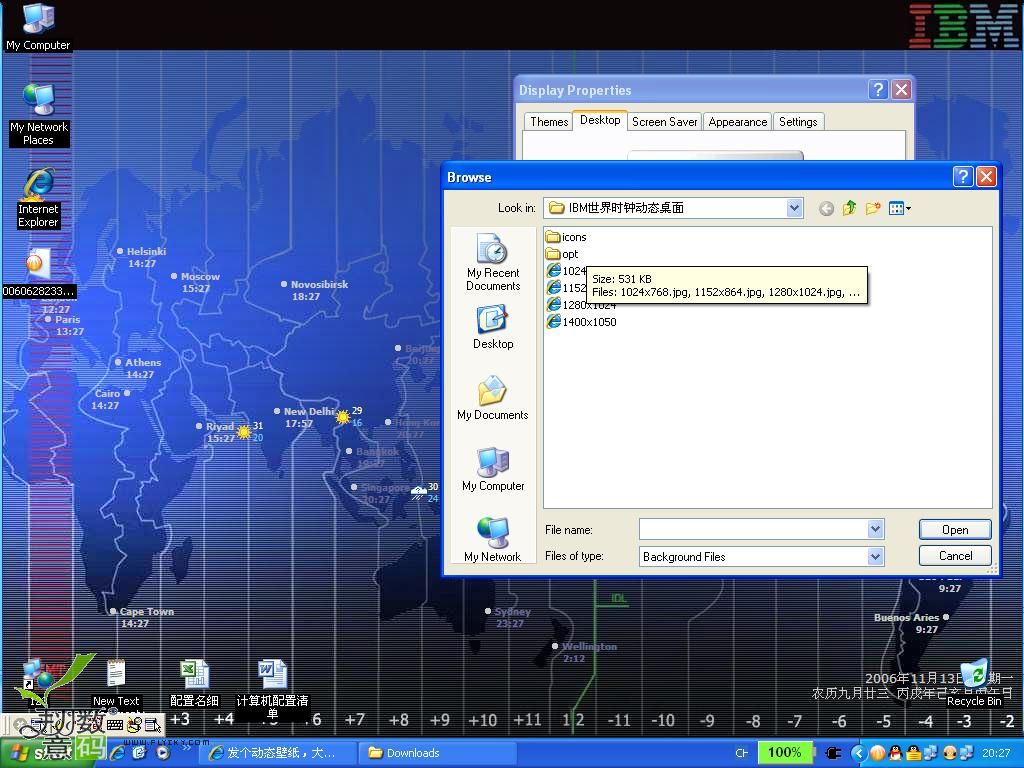Switch to Desktop tab in Display Properties
Viewport: 1024px width, 768px height.
click(x=600, y=120)
